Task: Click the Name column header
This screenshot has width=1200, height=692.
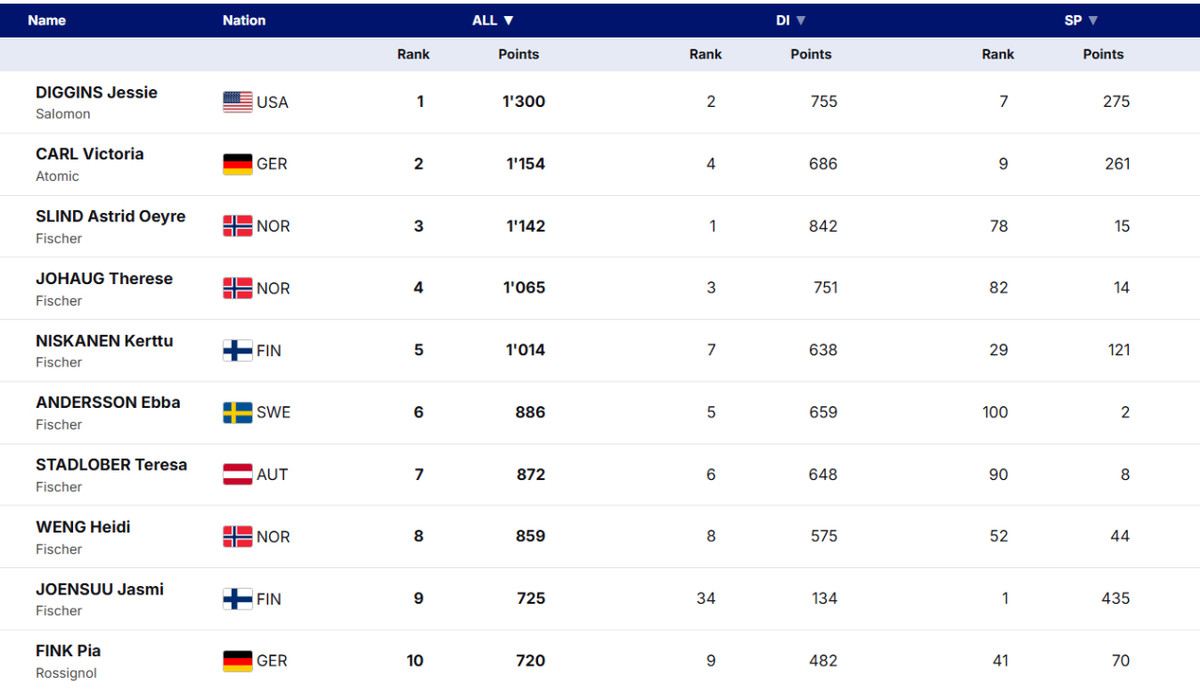Action: click(47, 20)
